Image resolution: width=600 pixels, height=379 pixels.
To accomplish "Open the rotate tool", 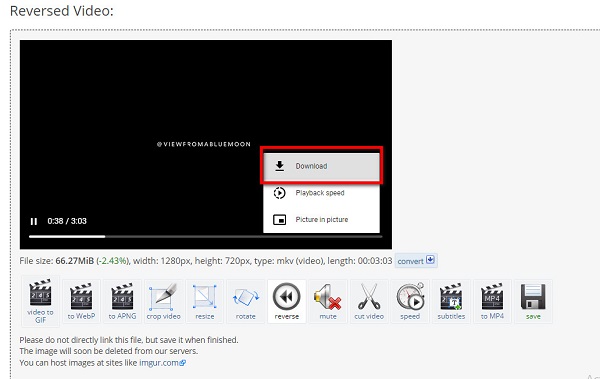I will (x=246, y=301).
